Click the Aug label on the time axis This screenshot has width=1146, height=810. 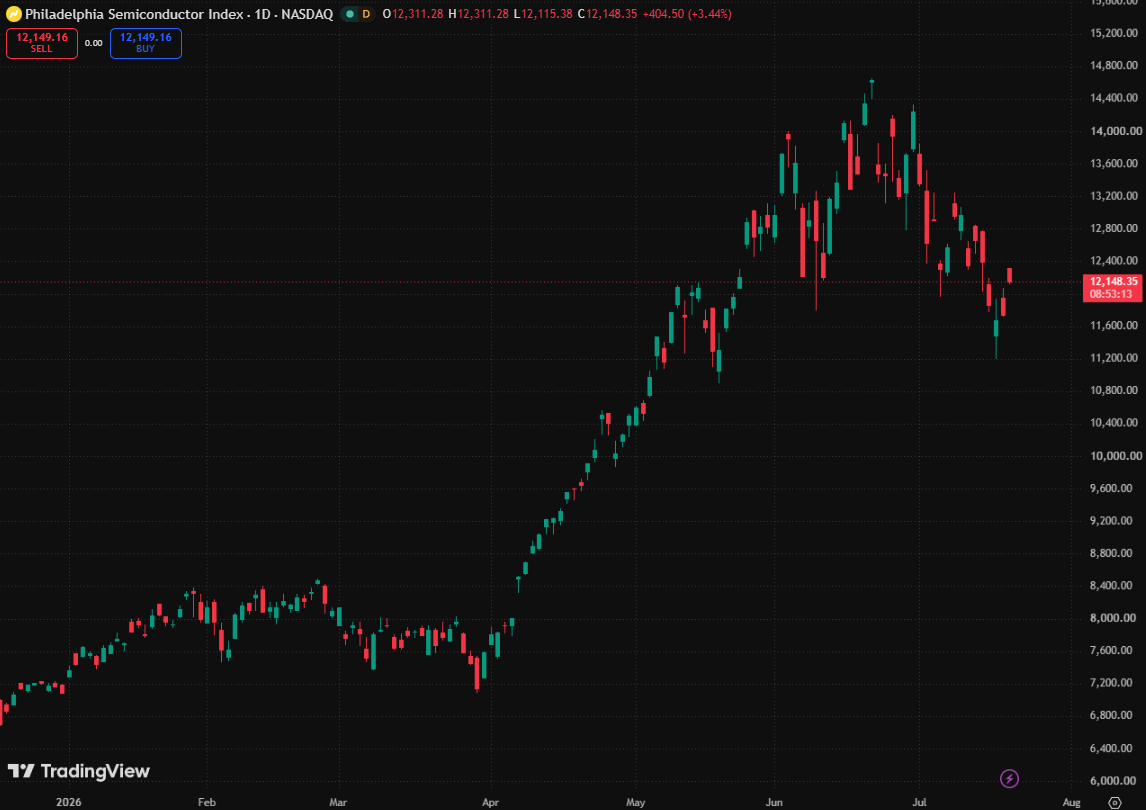point(1071,802)
